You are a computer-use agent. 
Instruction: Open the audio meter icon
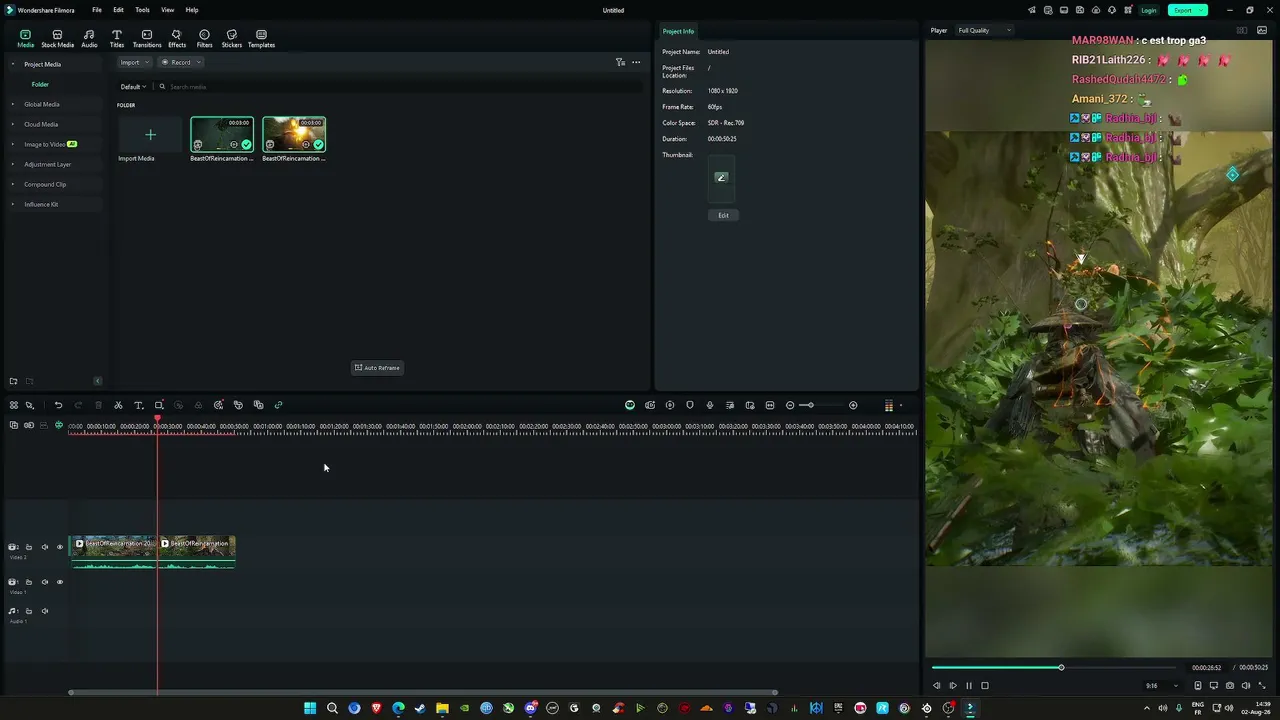[x=888, y=405]
